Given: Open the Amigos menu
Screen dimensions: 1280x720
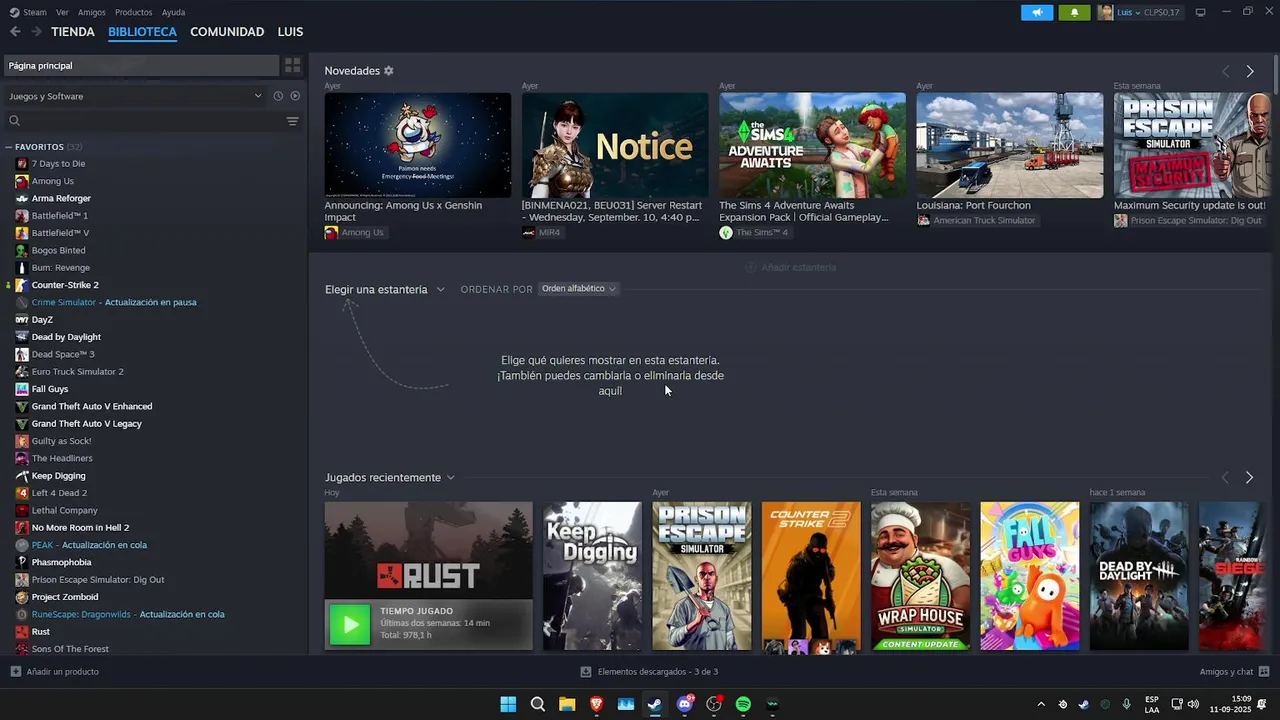Looking at the screenshot, I should pyautogui.click(x=92, y=12).
